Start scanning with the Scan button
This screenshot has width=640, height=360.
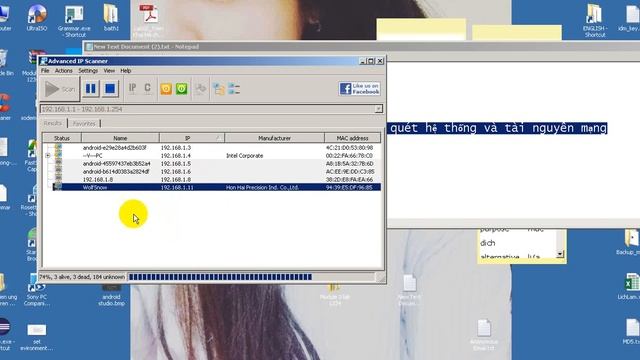pyautogui.click(x=60, y=89)
